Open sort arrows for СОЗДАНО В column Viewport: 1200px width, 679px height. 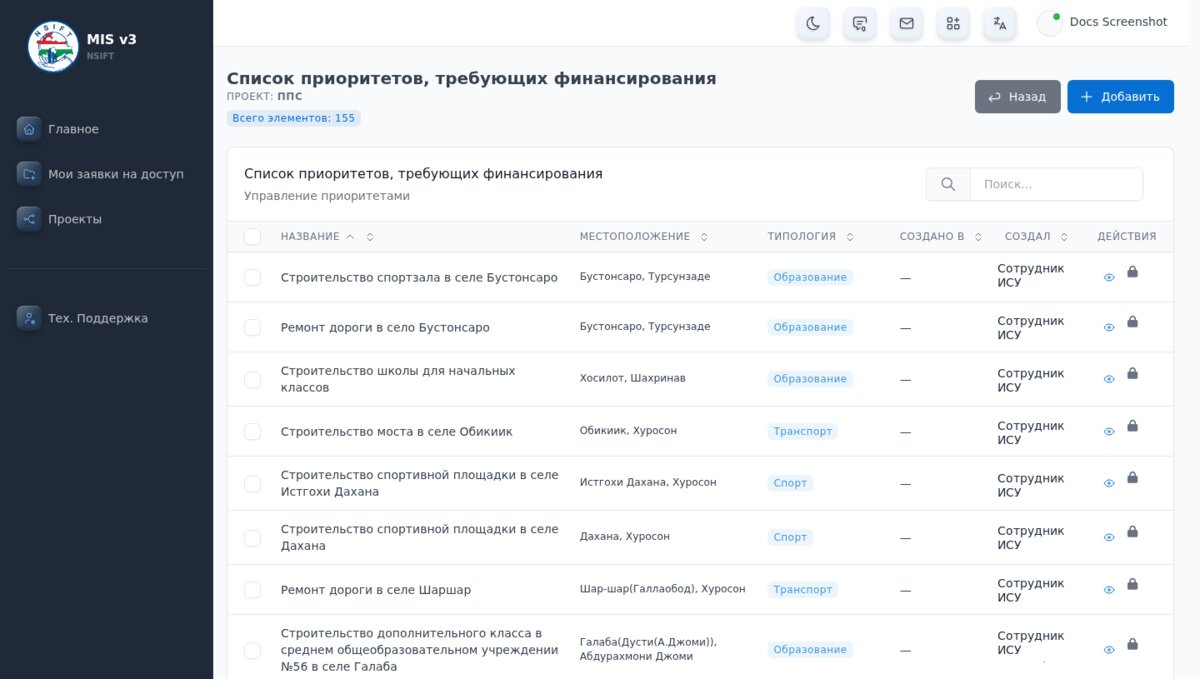point(979,237)
